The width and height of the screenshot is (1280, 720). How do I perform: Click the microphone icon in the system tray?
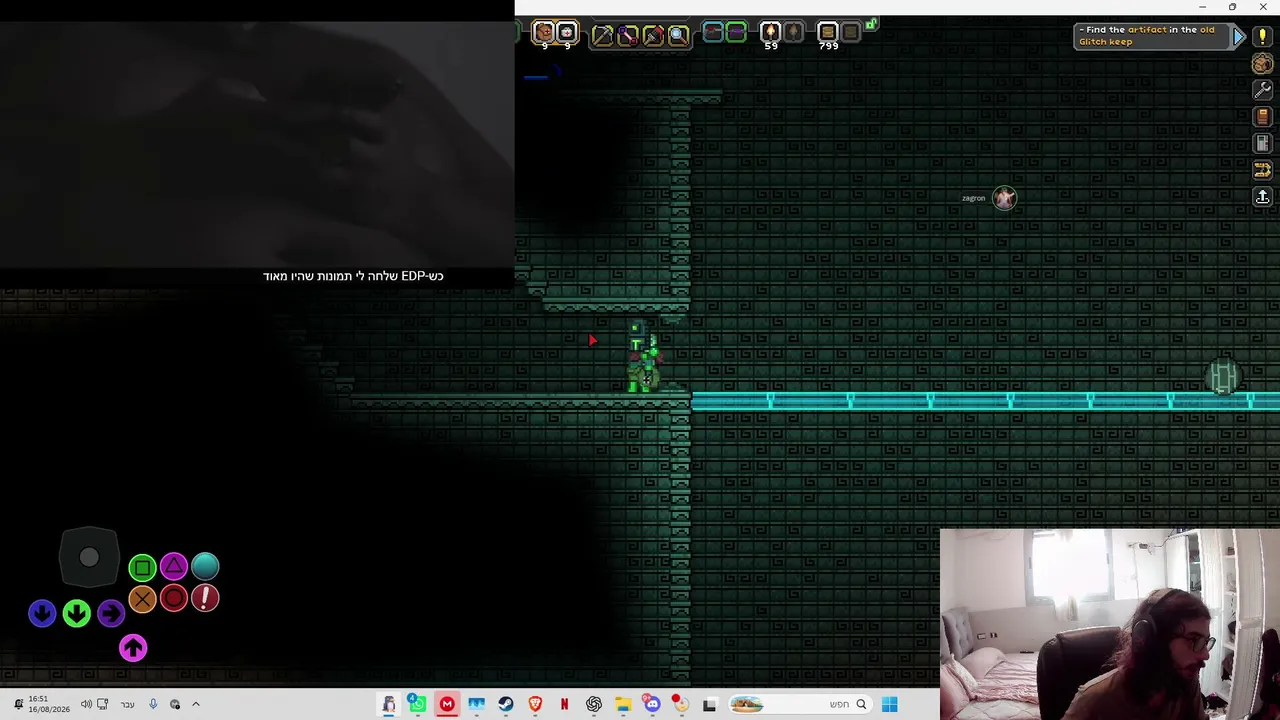tap(153, 704)
